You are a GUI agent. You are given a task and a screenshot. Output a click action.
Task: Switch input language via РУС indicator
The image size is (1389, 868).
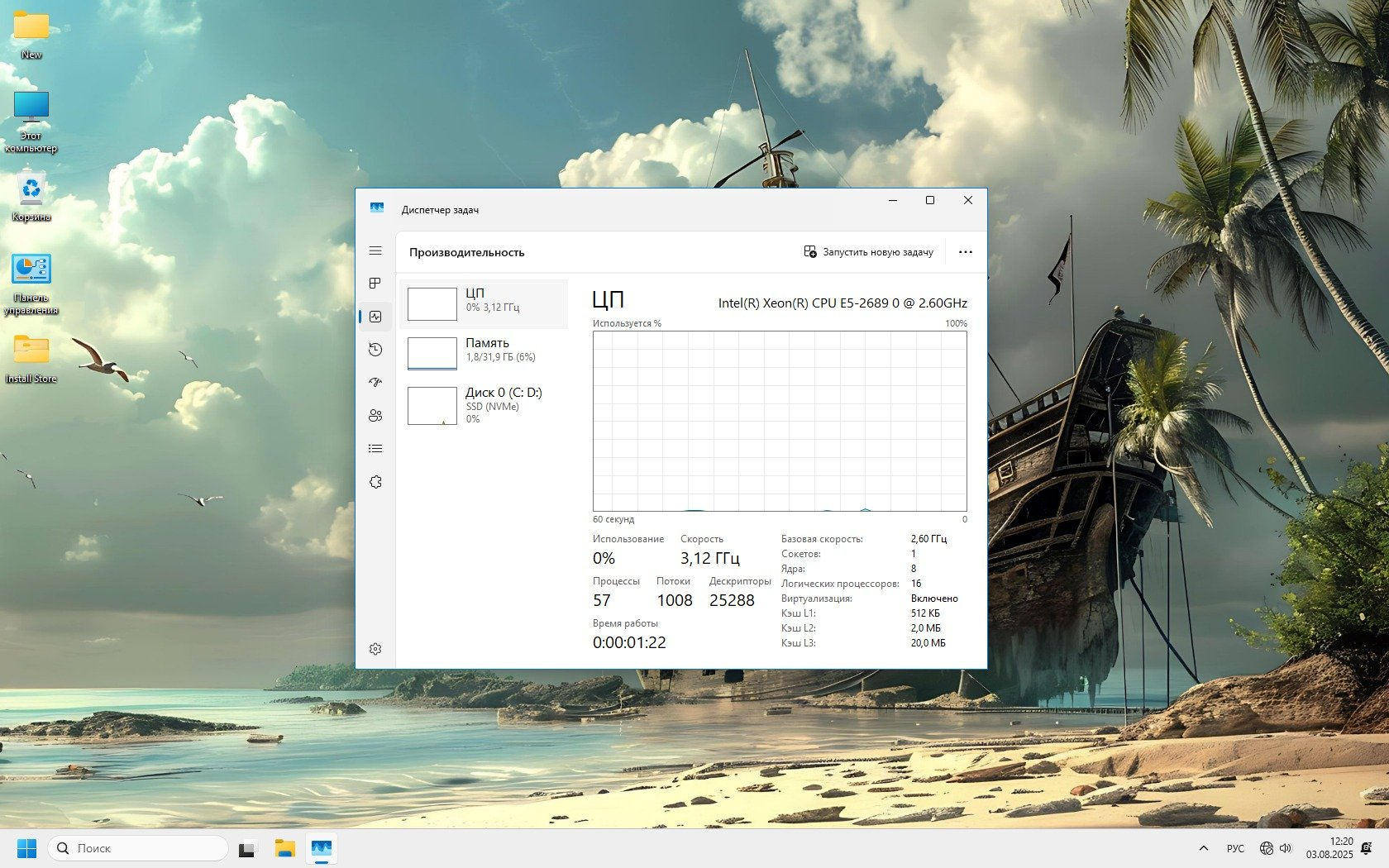[x=1235, y=848]
